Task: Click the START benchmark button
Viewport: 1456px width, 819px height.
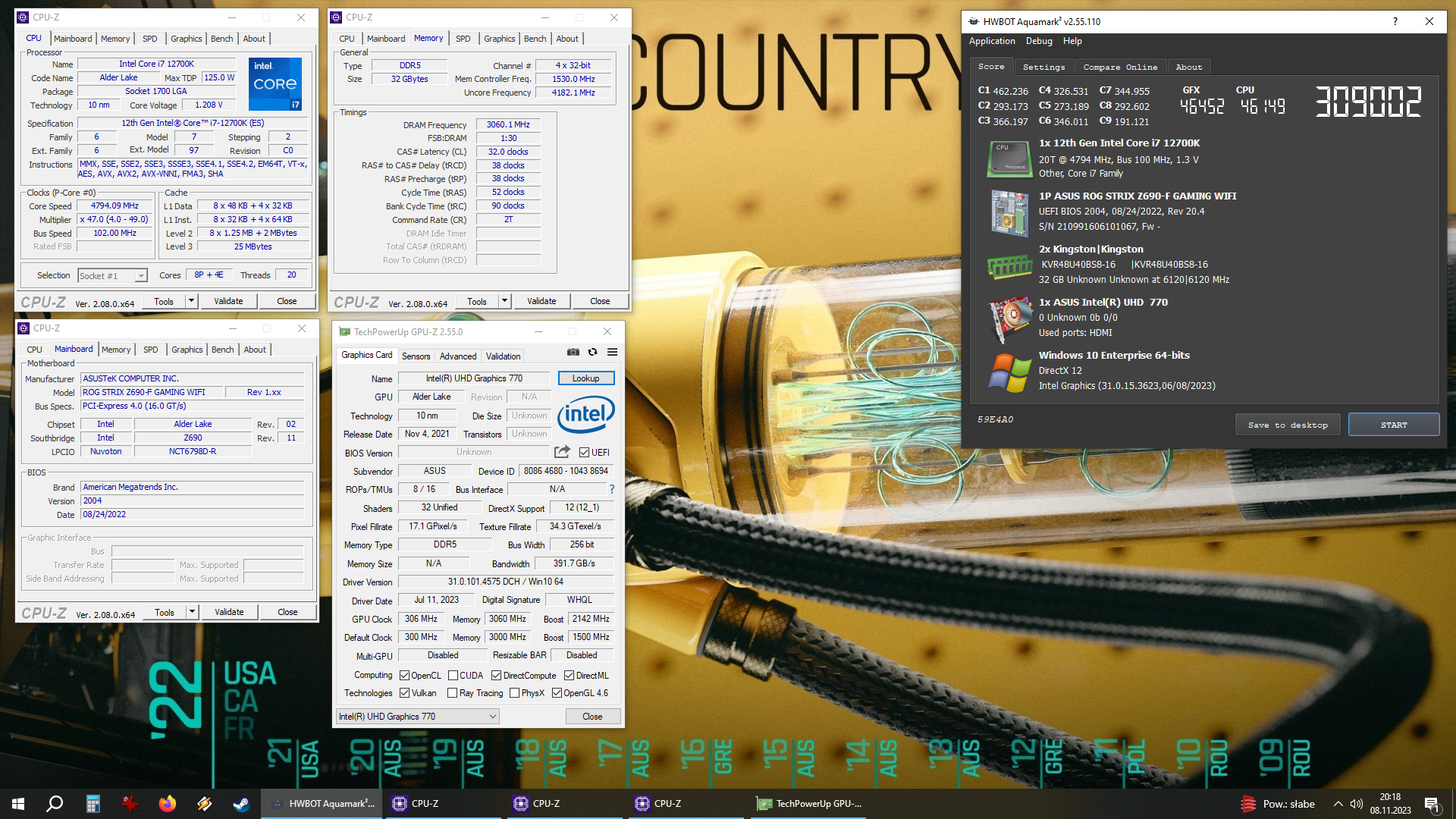Action: point(1394,425)
